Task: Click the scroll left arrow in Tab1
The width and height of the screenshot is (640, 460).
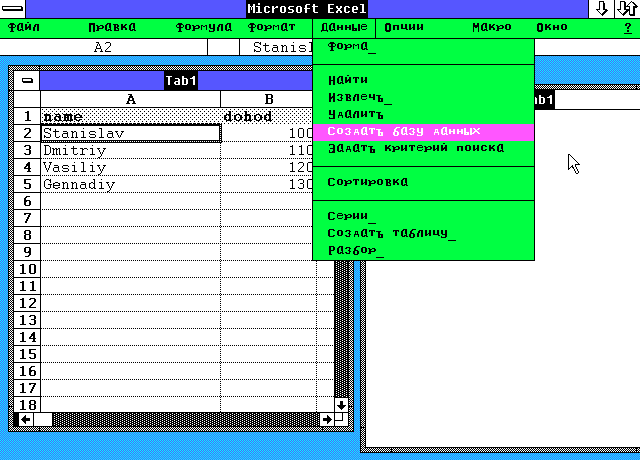Action: (26, 420)
